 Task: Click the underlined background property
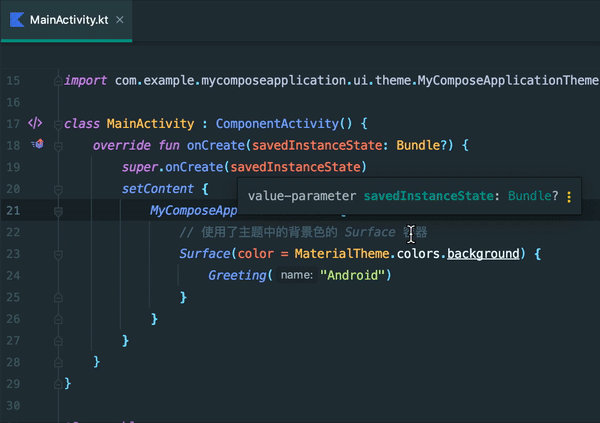coord(483,254)
